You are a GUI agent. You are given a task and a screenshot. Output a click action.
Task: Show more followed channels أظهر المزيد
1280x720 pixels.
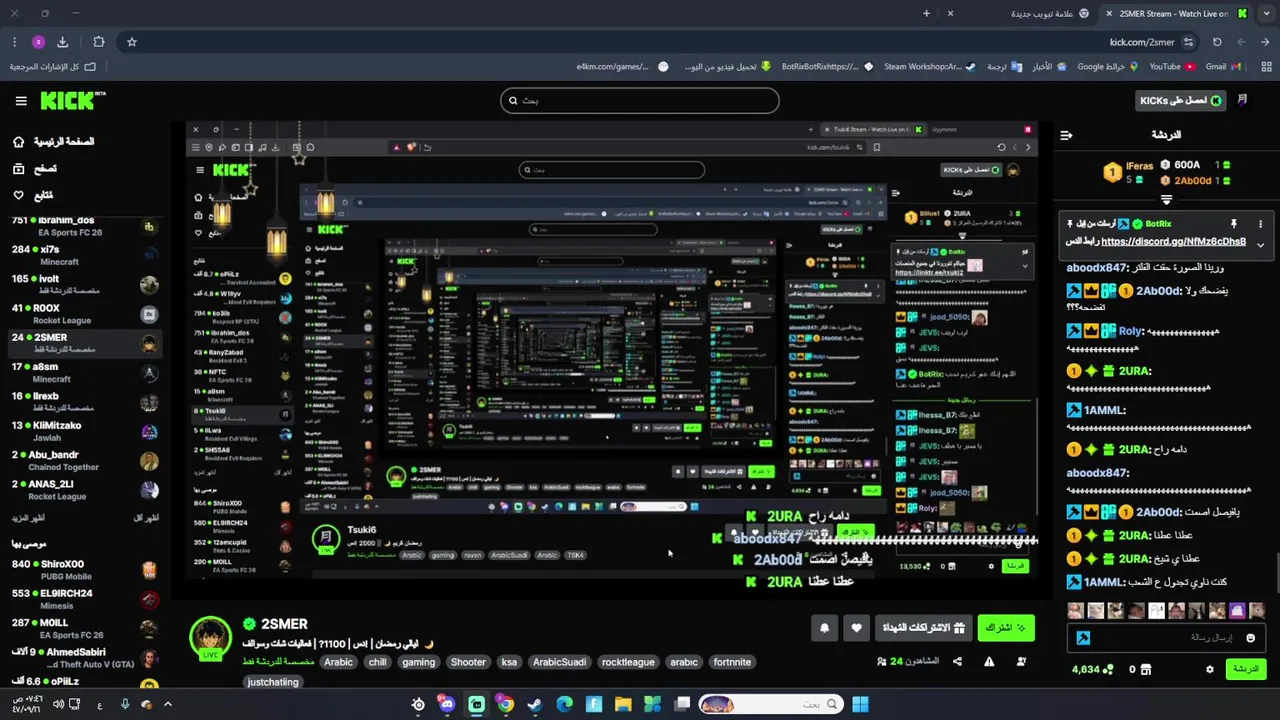click(29, 518)
